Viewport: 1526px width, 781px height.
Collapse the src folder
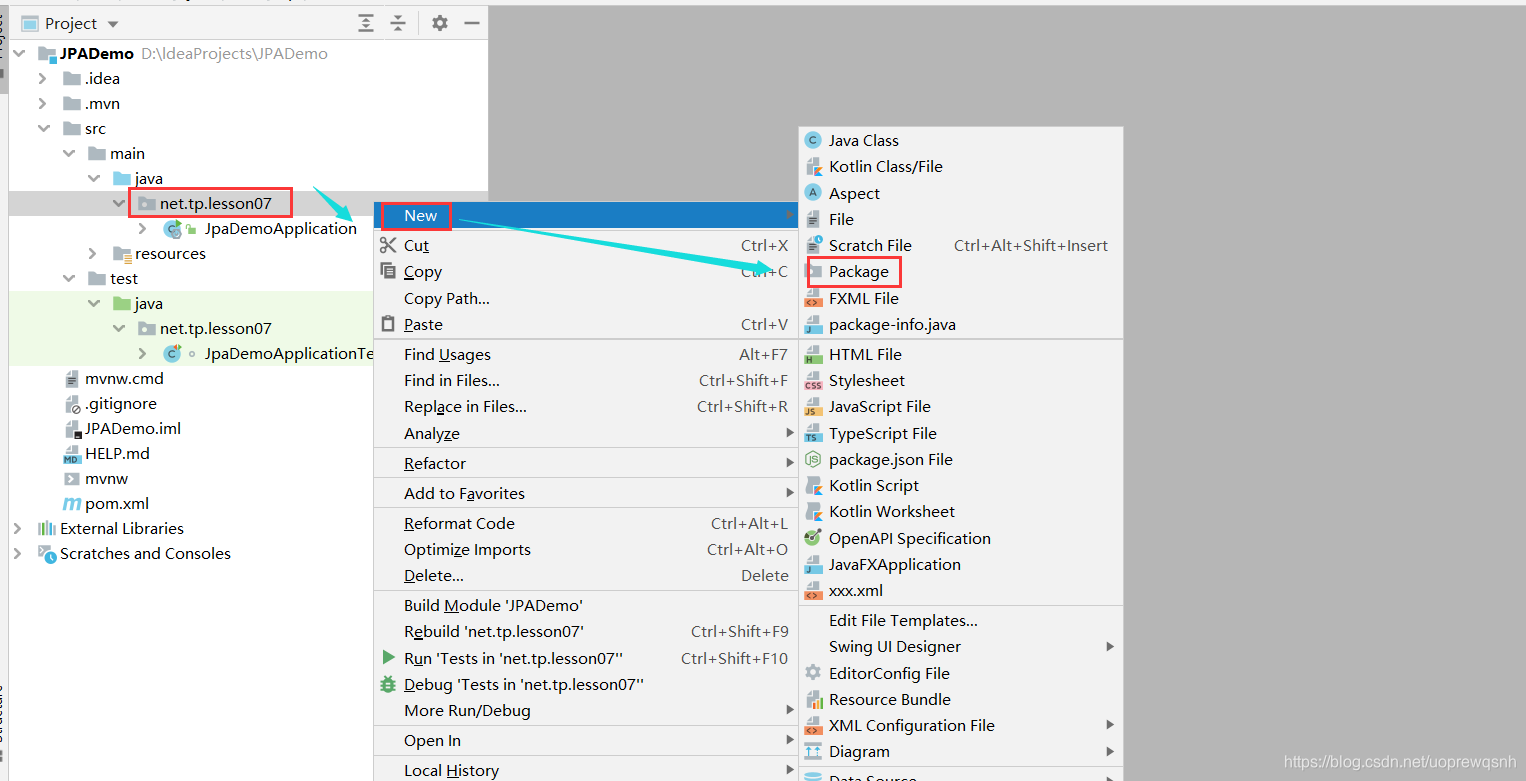click(43, 128)
